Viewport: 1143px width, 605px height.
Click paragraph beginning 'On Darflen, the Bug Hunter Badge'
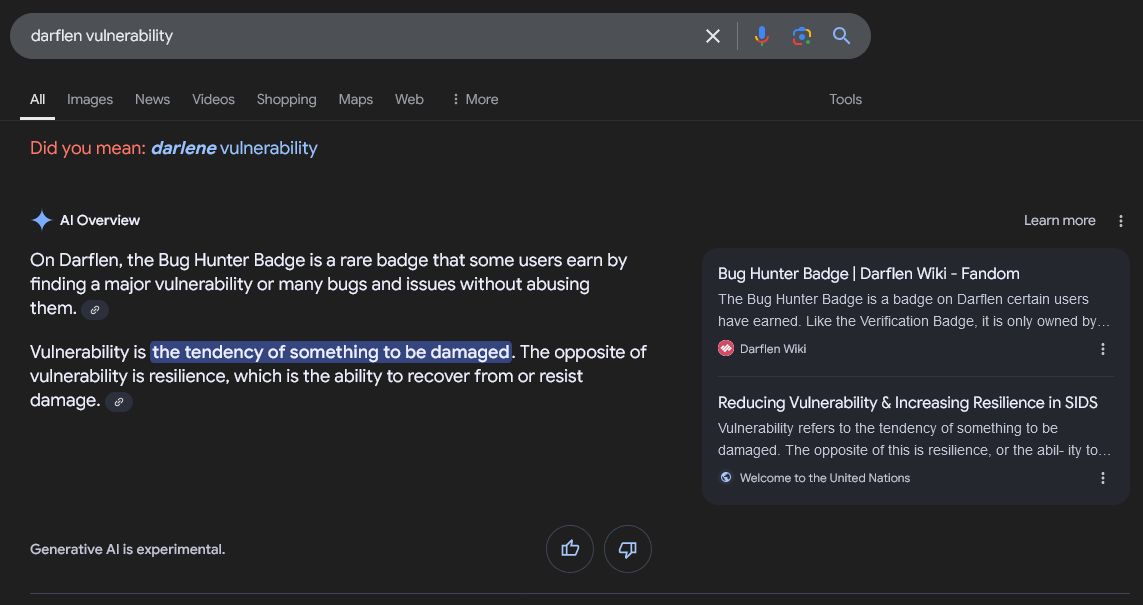[x=329, y=284]
